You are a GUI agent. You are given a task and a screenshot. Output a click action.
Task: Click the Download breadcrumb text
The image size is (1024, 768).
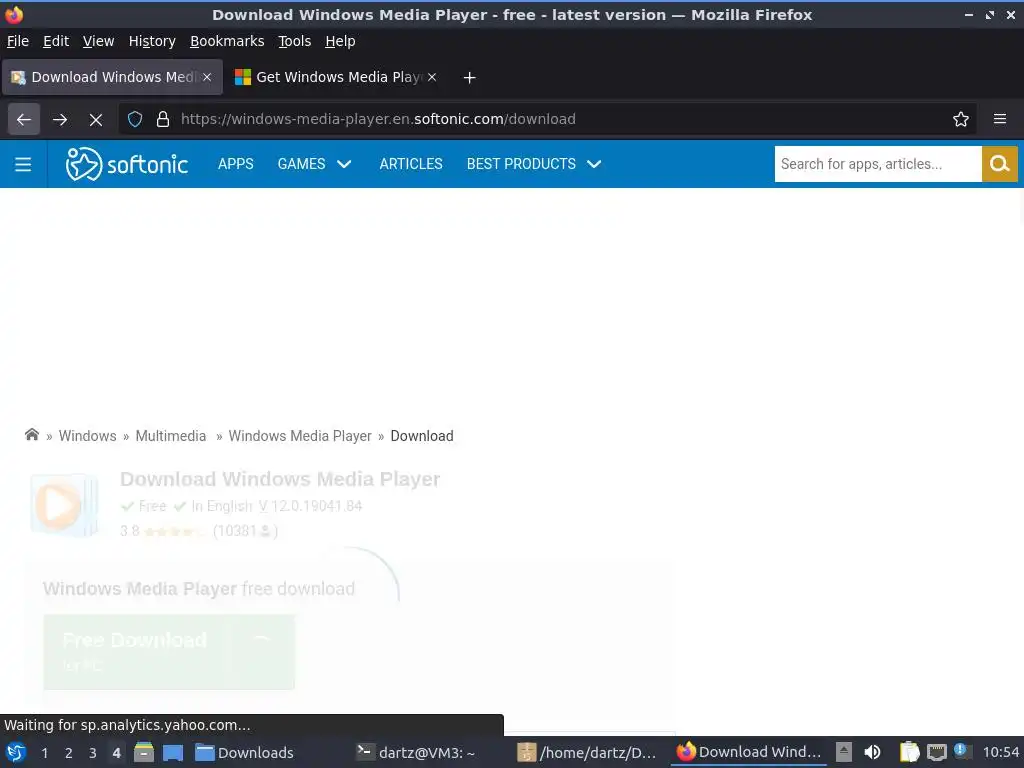(x=422, y=436)
